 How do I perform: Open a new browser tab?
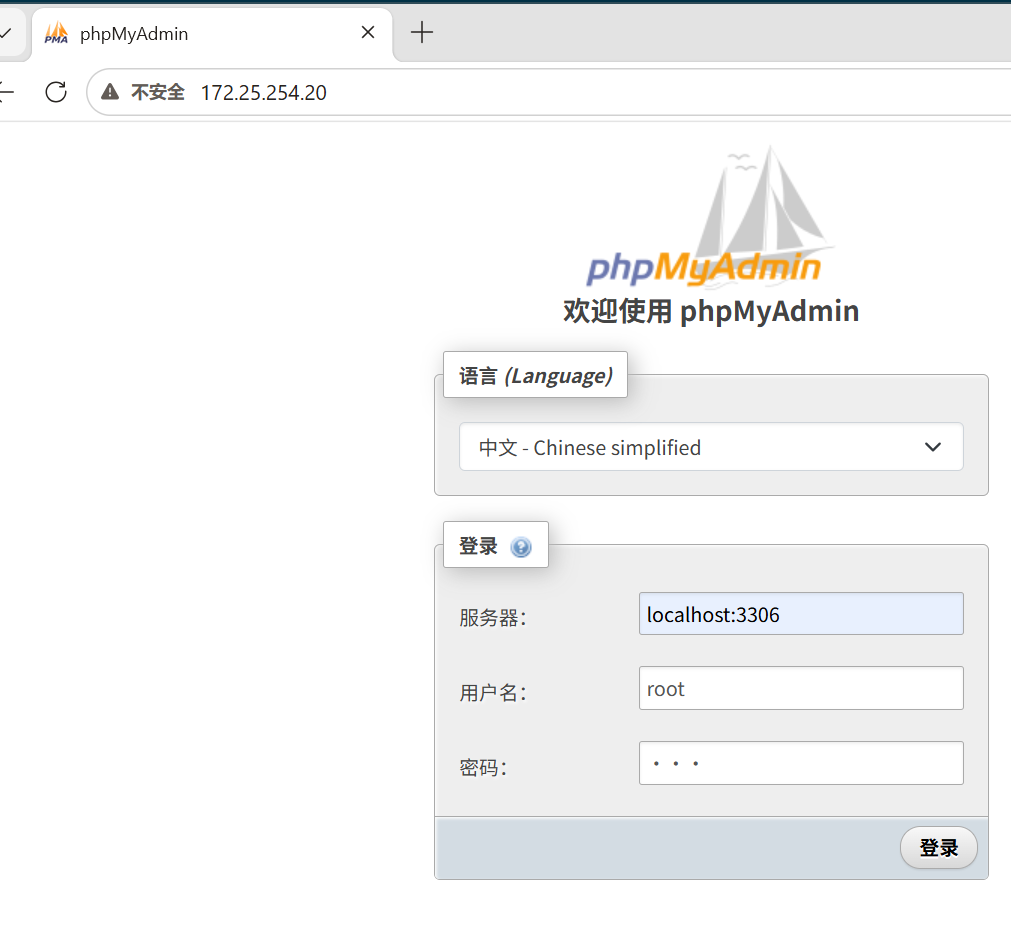pyautogui.click(x=422, y=32)
